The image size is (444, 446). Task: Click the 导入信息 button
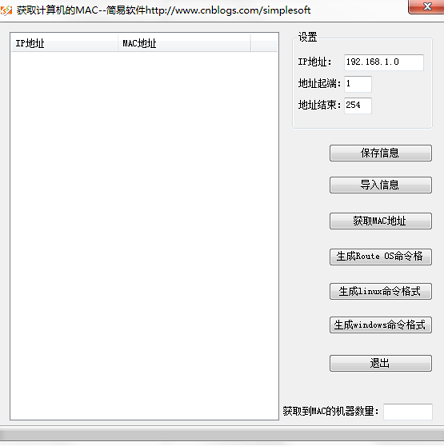[380, 185]
